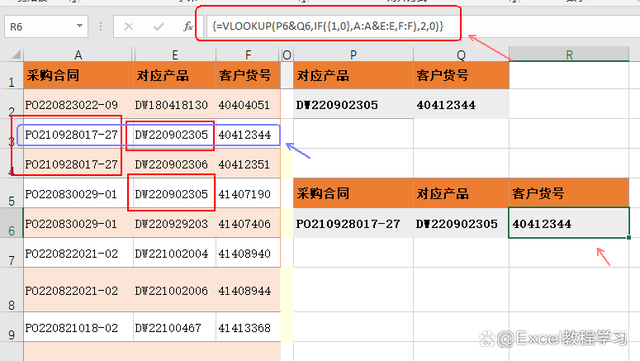This screenshot has height=361, width=640.
Task: Select column A header
Action: coord(78,54)
